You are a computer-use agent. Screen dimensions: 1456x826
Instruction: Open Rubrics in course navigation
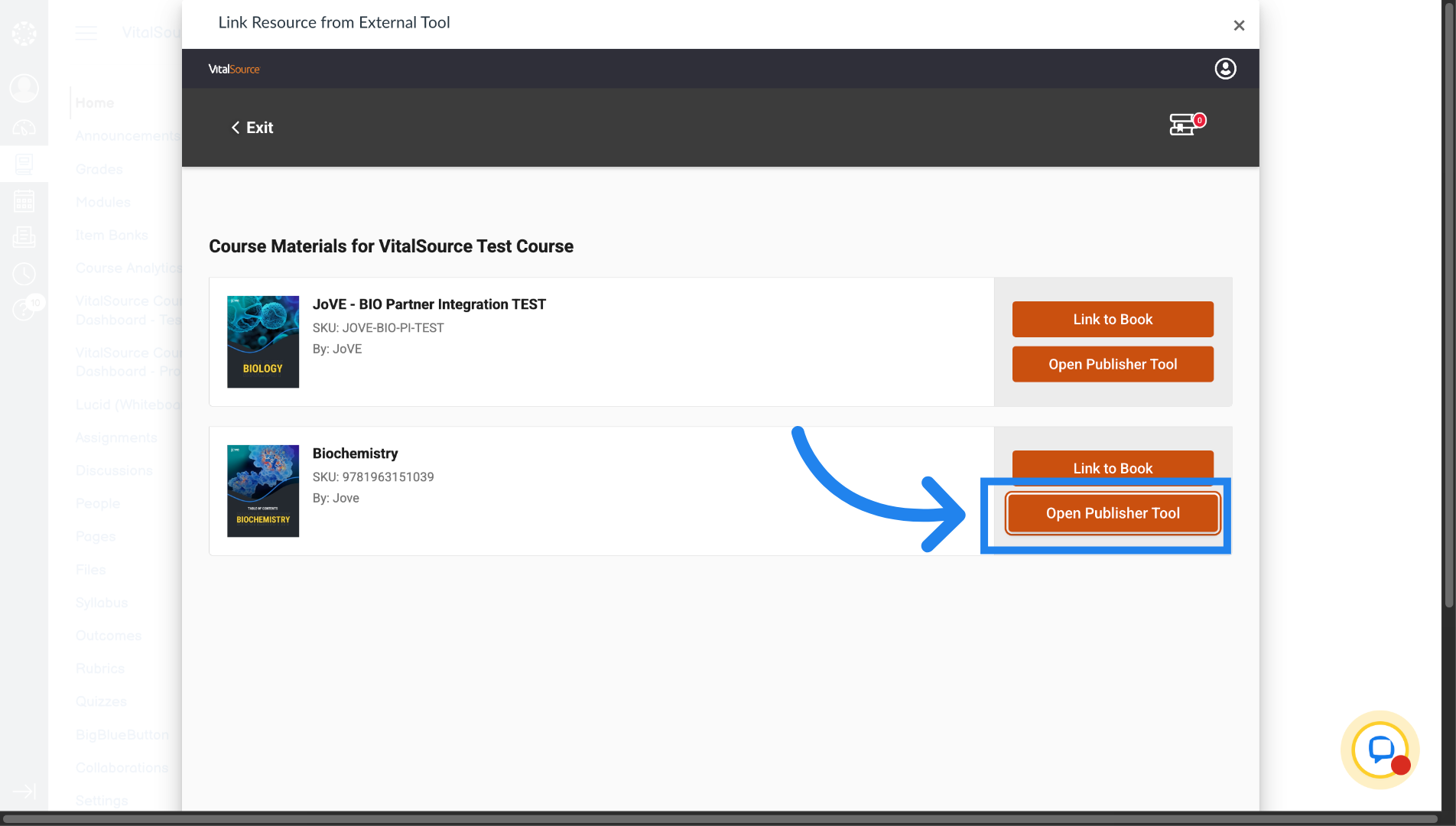pos(100,668)
